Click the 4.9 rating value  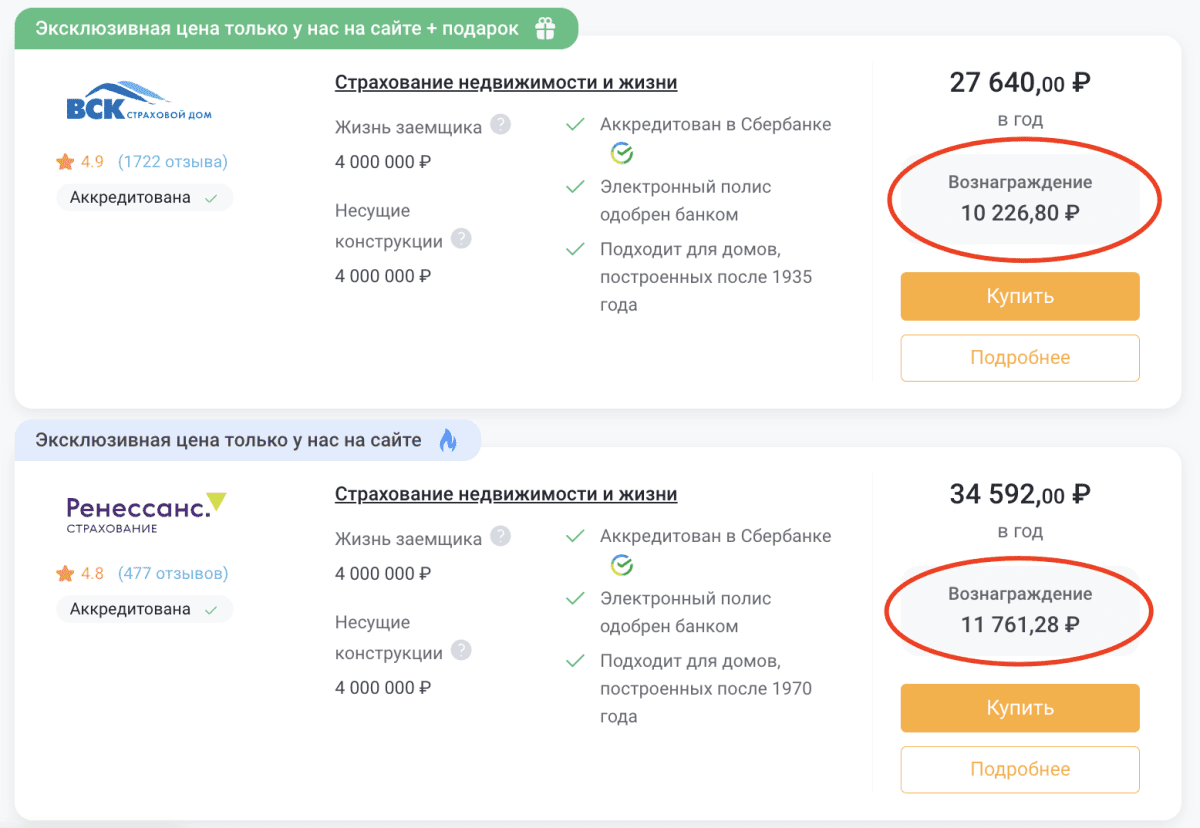(92, 161)
